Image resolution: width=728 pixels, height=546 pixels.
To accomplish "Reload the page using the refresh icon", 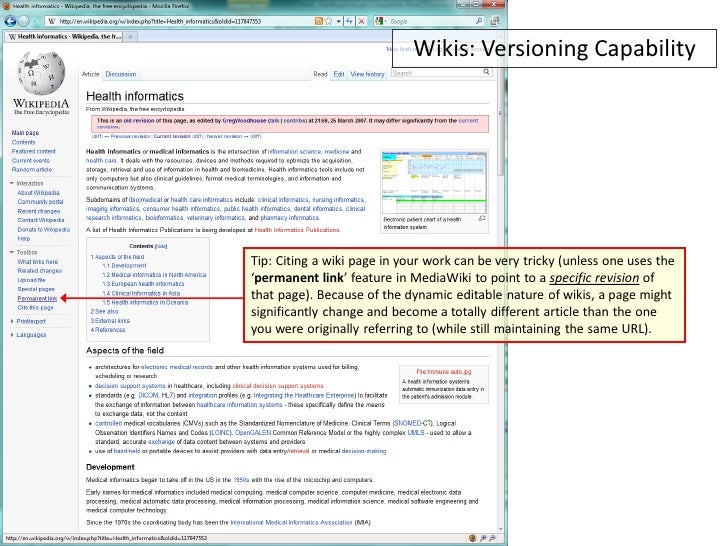I will (x=349, y=21).
